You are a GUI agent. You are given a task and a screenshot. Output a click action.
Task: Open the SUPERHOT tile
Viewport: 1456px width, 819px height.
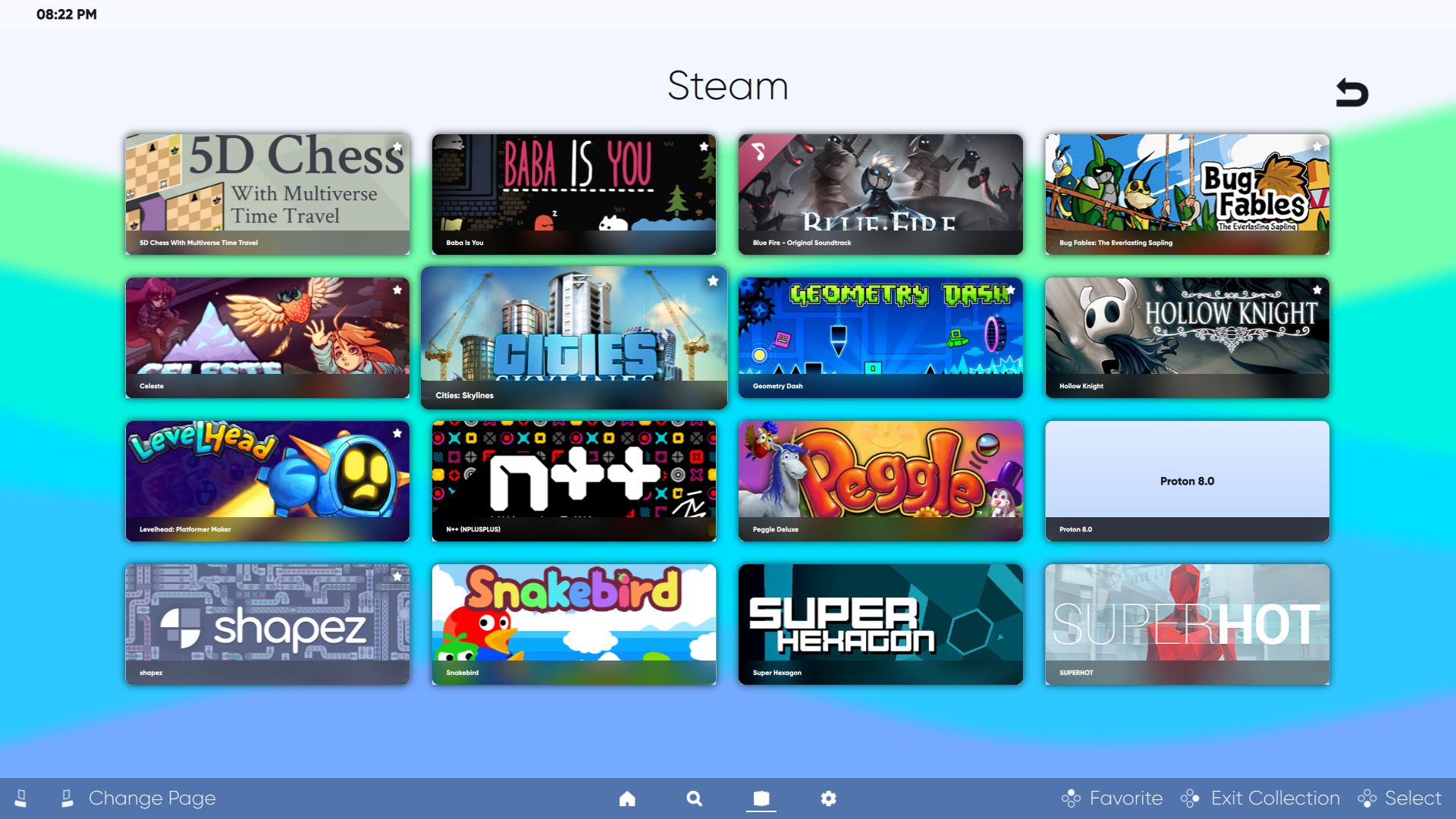click(x=1187, y=624)
